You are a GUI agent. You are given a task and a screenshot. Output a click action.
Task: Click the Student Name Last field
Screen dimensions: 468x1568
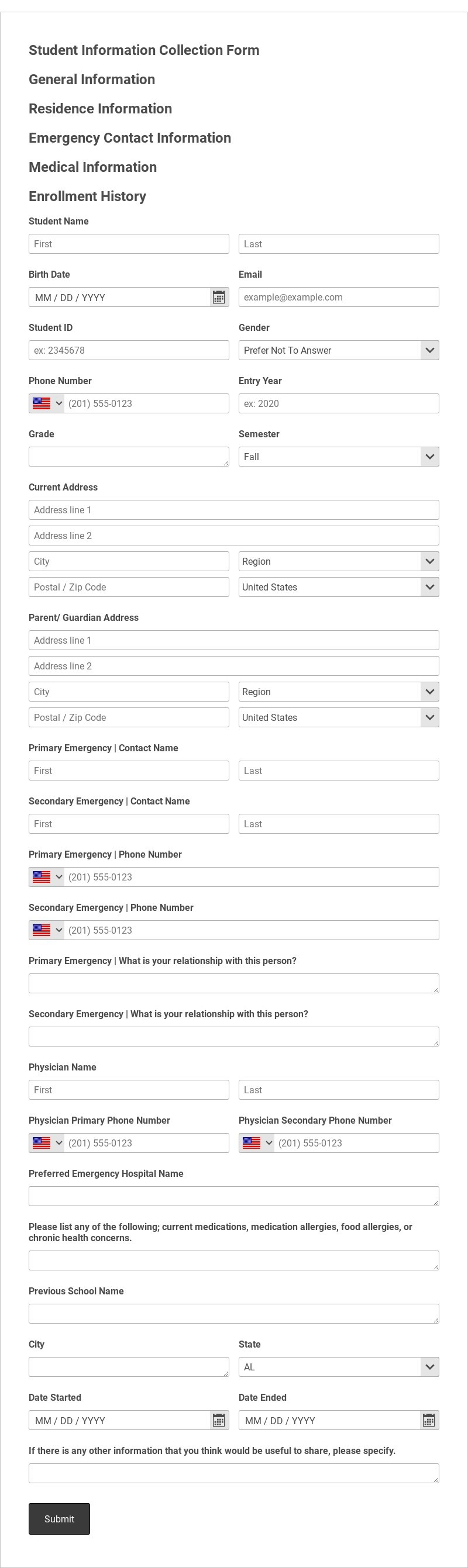pyautogui.click(x=339, y=243)
